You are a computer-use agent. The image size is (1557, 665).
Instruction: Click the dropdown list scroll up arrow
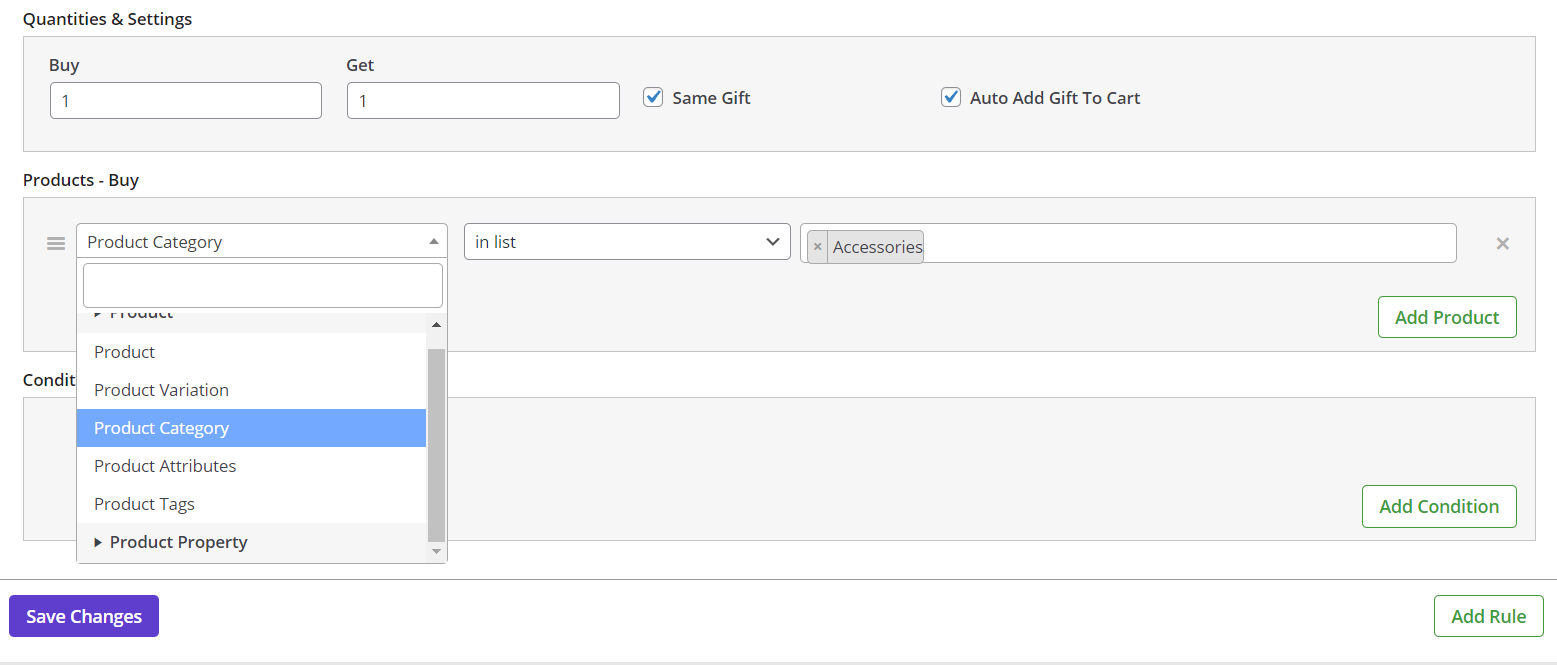click(x=436, y=324)
